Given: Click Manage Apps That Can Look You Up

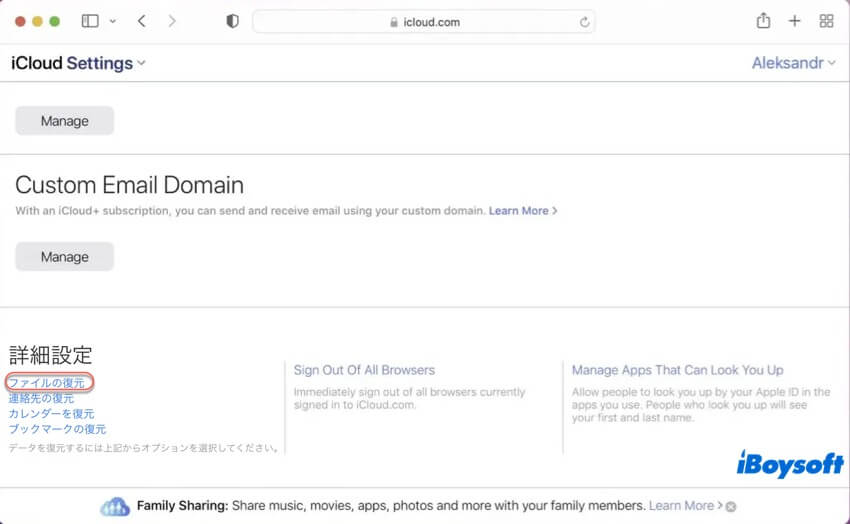Looking at the screenshot, I should [x=678, y=370].
